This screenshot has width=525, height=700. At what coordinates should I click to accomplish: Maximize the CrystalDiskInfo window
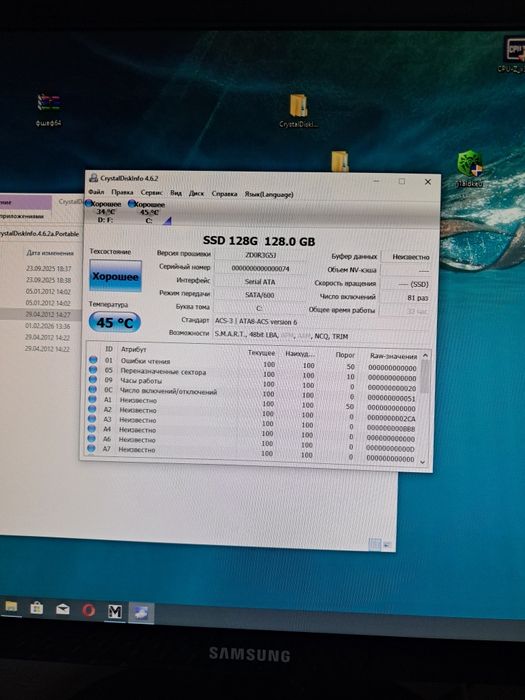tap(402, 181)
